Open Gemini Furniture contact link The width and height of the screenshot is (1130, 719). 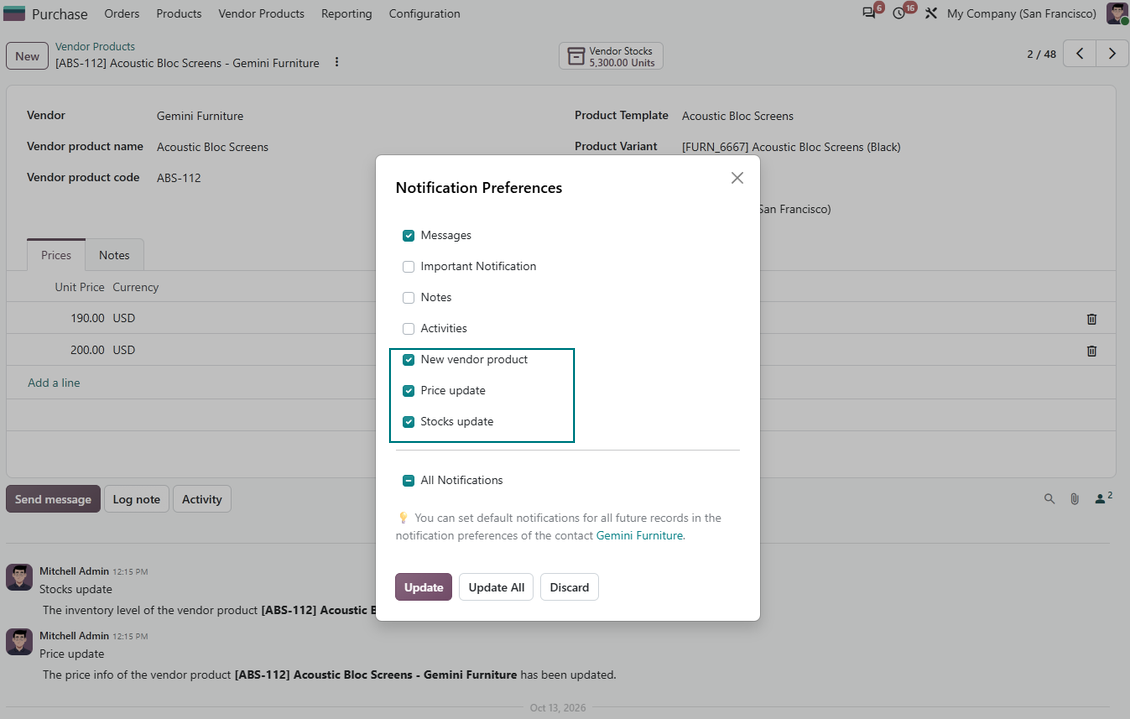(x=639, y=535)
